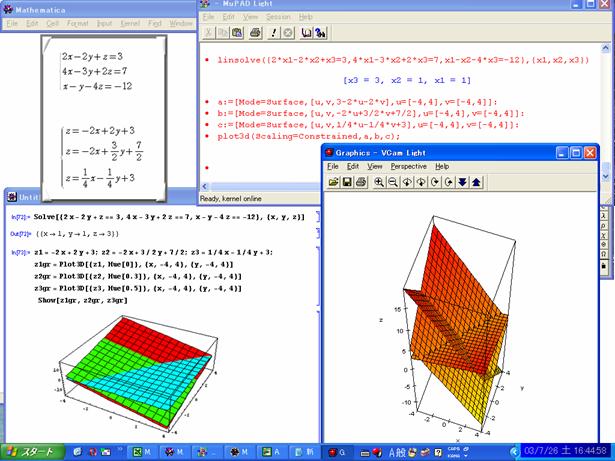Screen dimensions: 615x461
Task: Click the blue up arrow in VCam toolbar
Action: pos(476,182)
